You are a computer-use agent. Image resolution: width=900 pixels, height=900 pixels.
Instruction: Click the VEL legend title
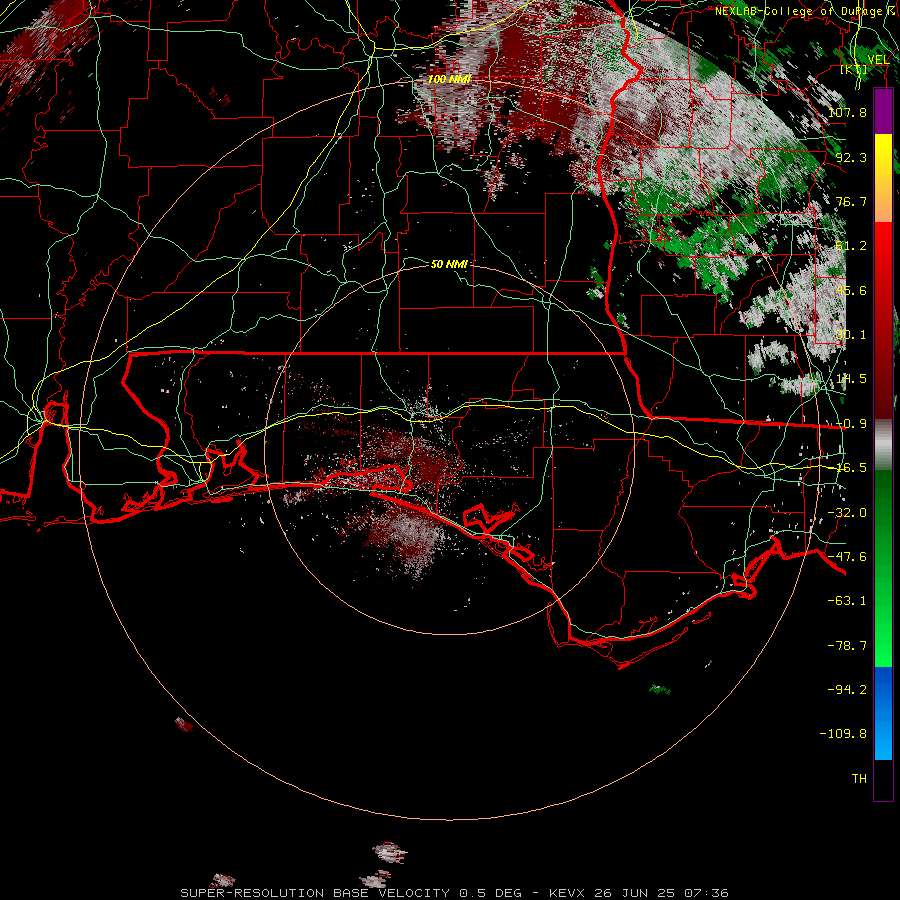pos(878,59)
